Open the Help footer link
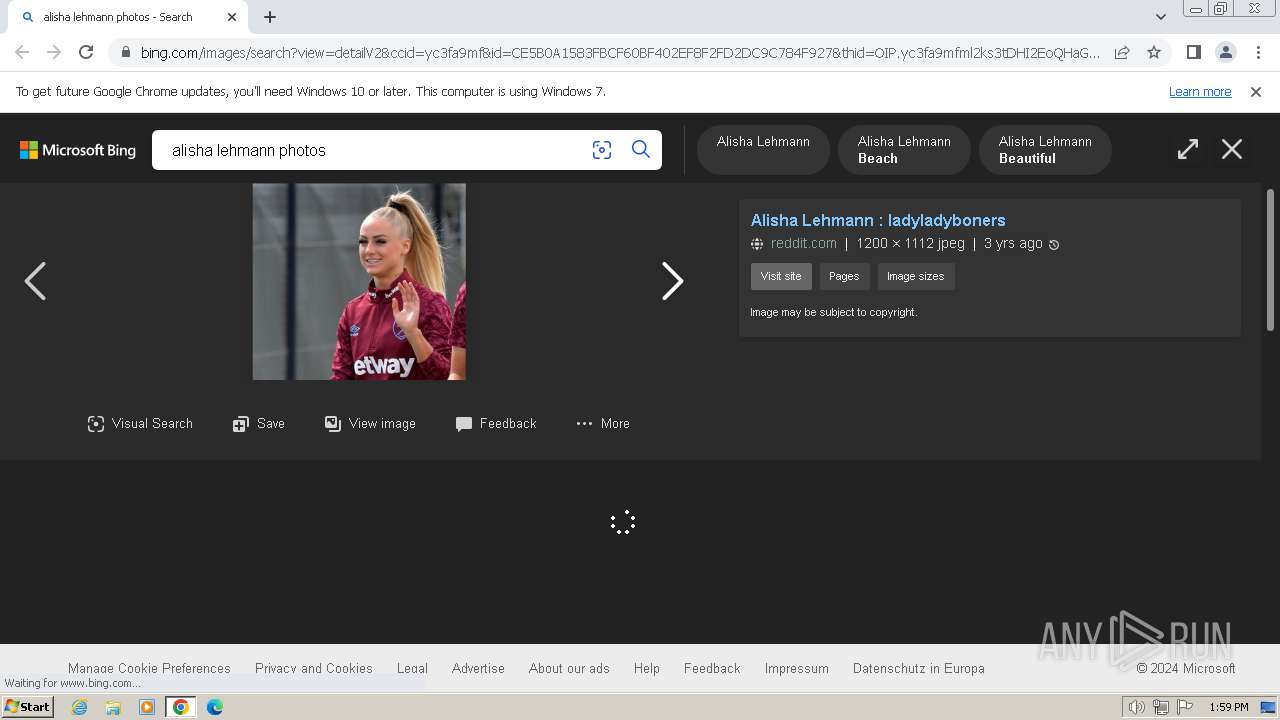Image resolution: width=1280 pixels, height=720 pixels. [647, 668]
